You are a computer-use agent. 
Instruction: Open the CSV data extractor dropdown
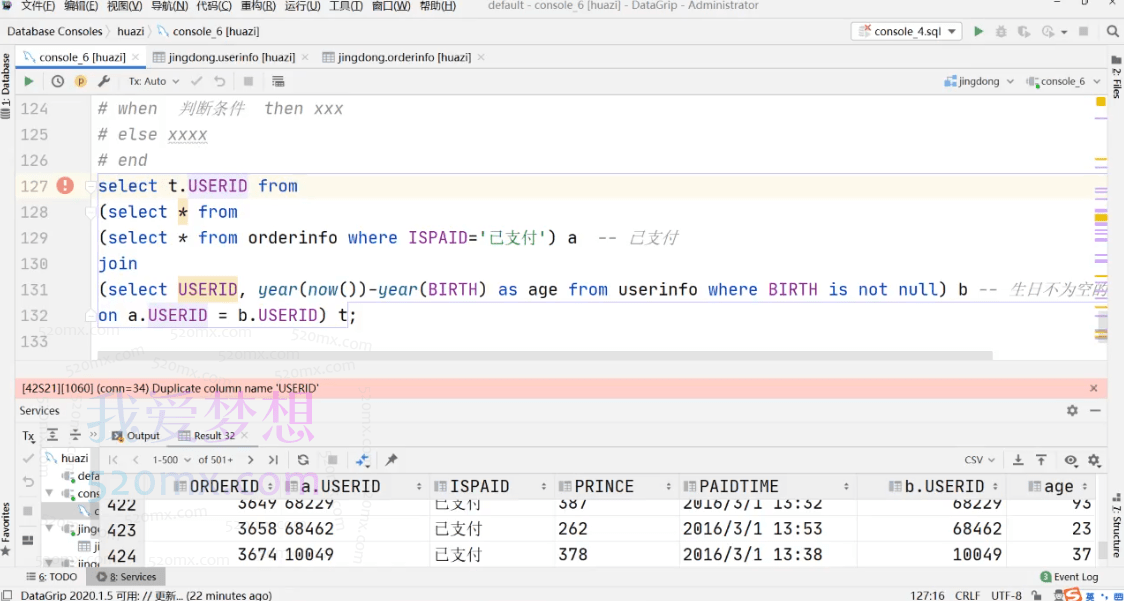pyautogui.click(x=979, y=460)
